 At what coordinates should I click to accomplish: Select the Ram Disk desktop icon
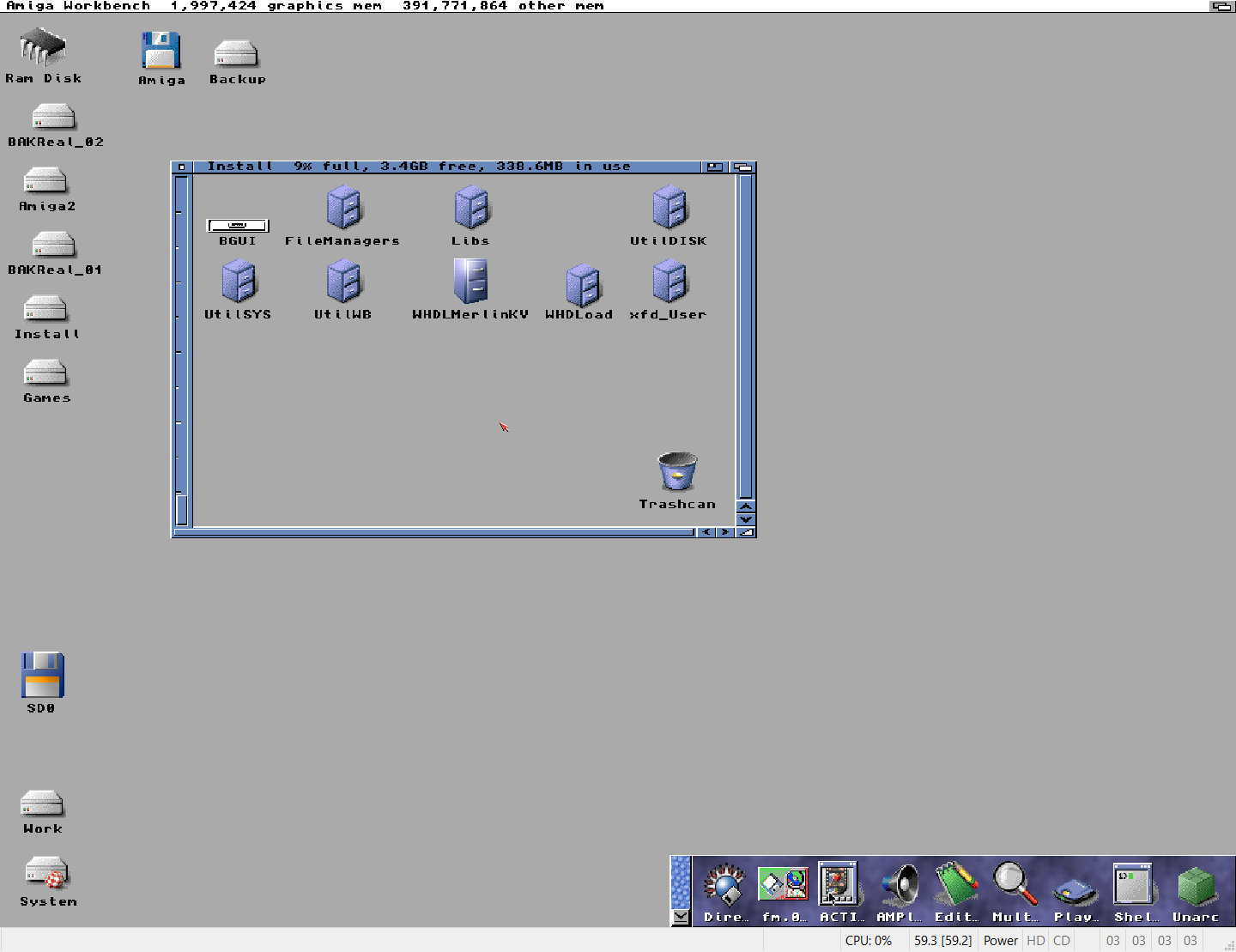43,47
